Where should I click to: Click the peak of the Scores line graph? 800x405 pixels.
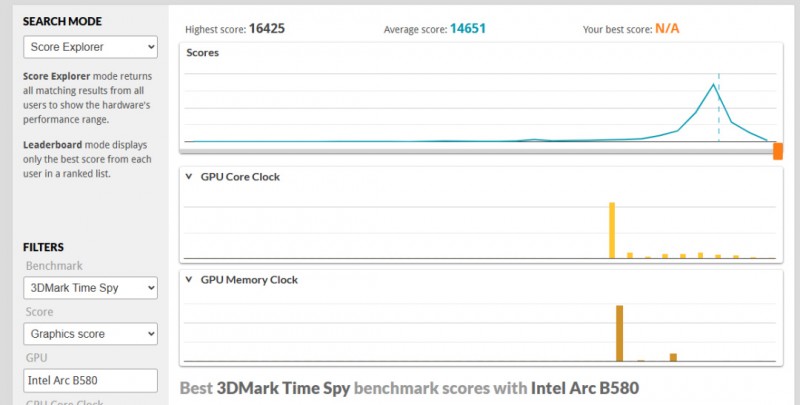pyautogui.click(x=713, y=84)
